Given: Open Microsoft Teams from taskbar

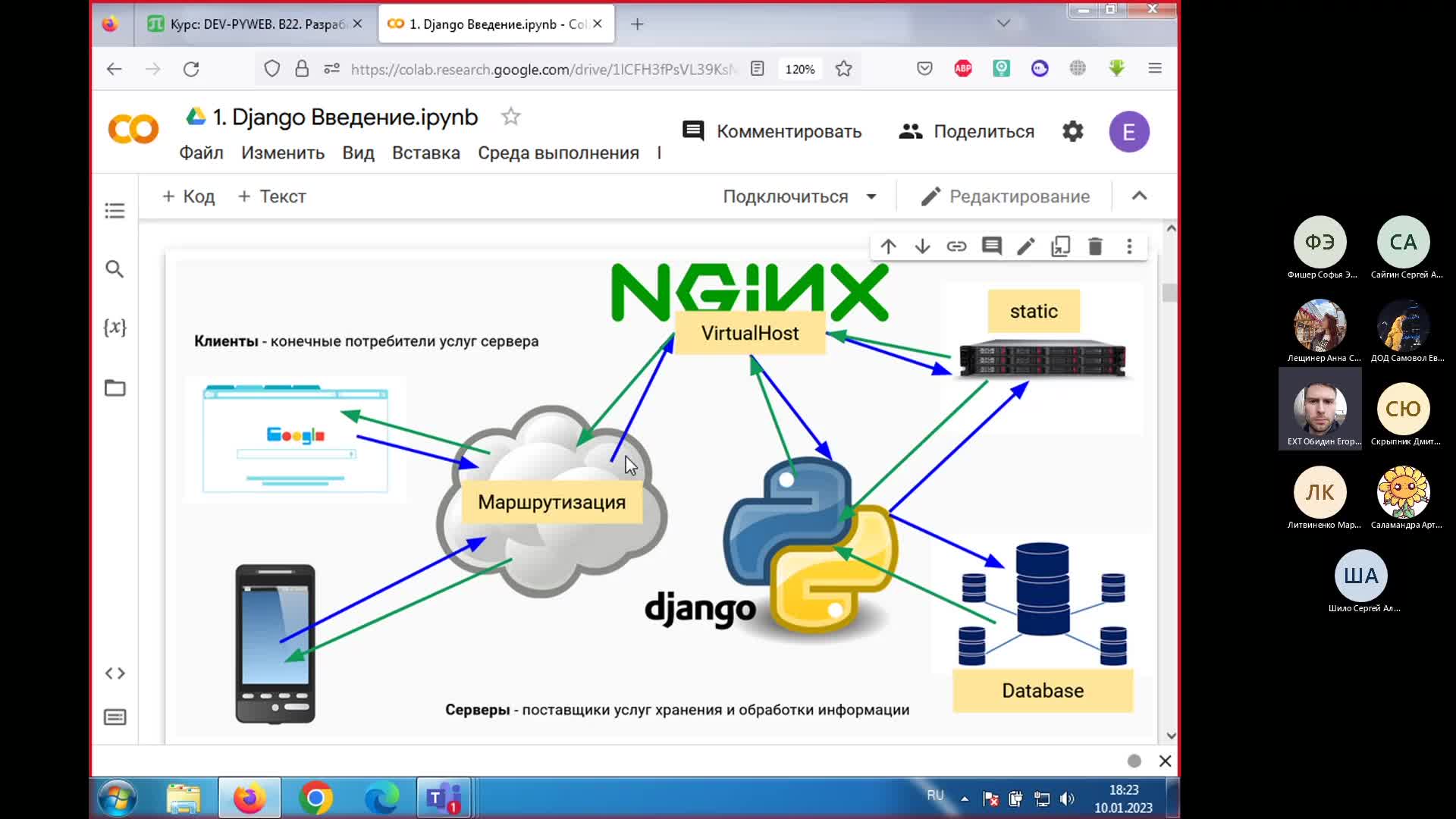Looking at the screenshot, I should (x=444, y=799).
